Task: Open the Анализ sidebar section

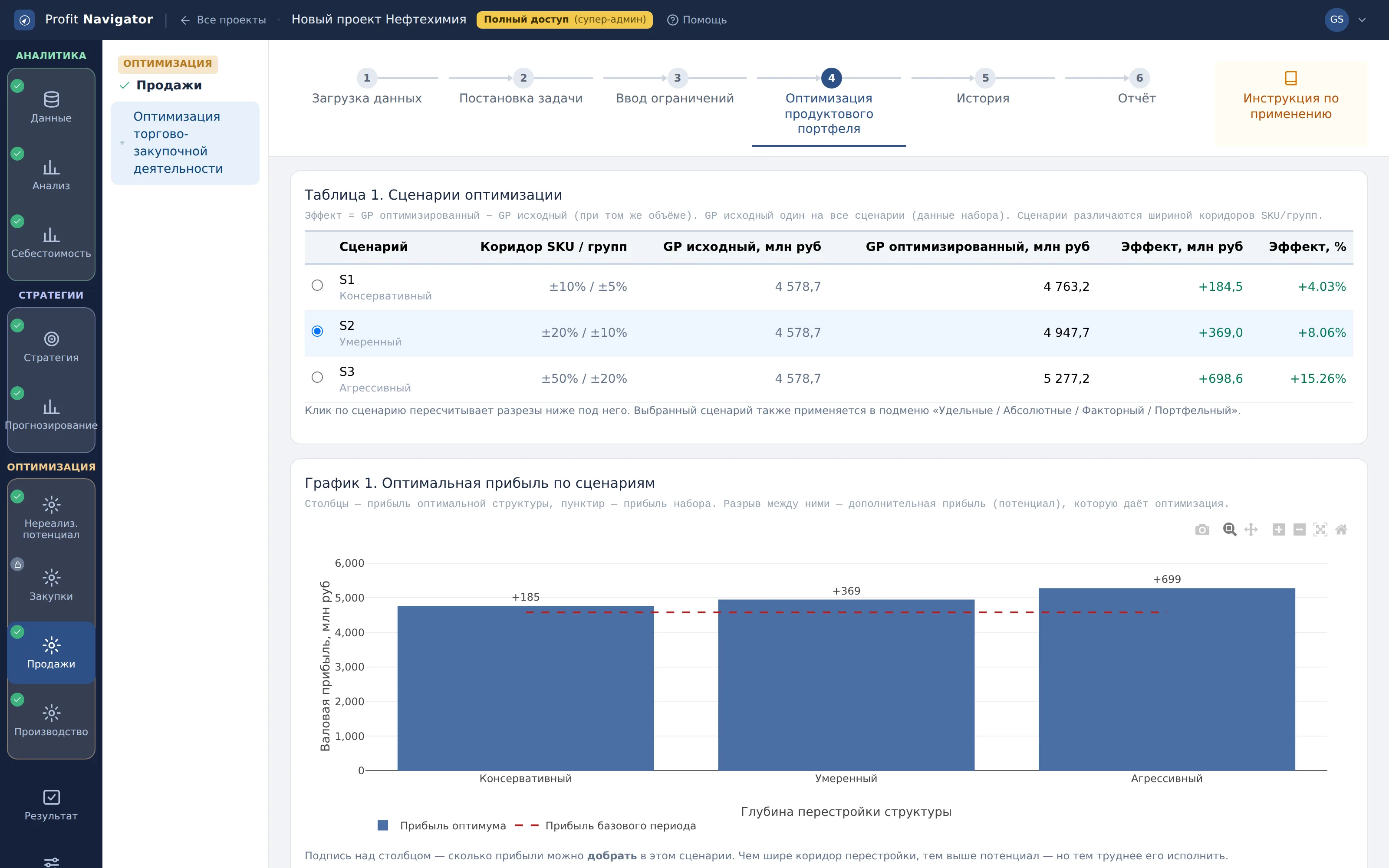Action: pos(51,176)
